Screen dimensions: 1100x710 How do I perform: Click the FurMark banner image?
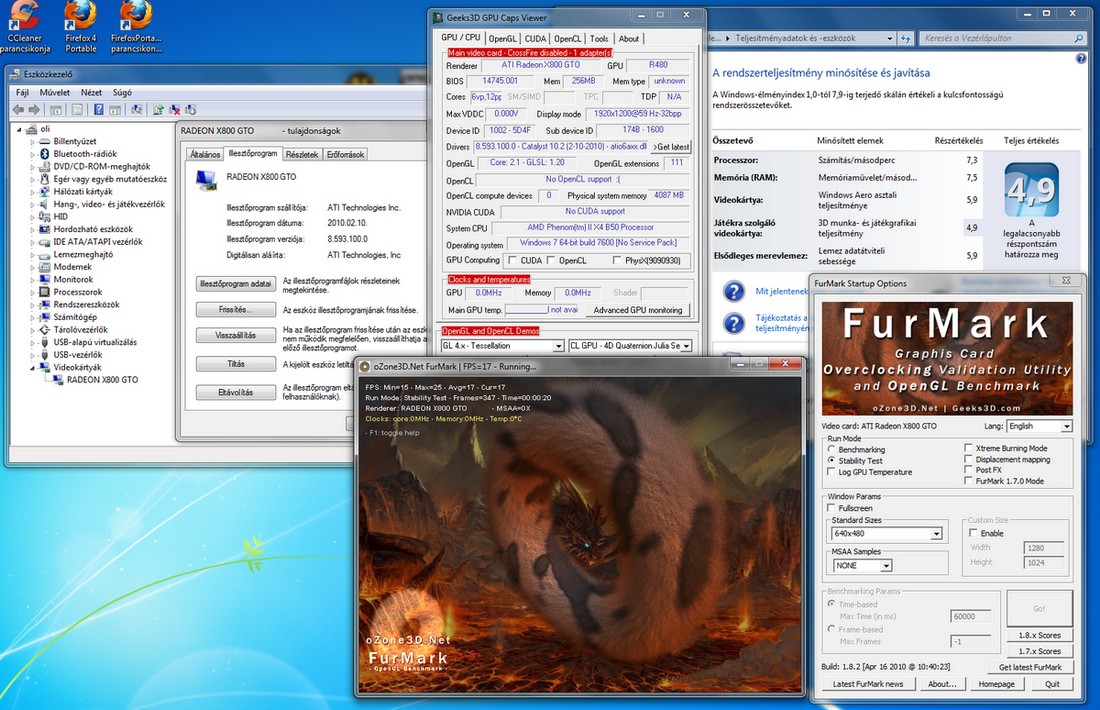point(947,359)
